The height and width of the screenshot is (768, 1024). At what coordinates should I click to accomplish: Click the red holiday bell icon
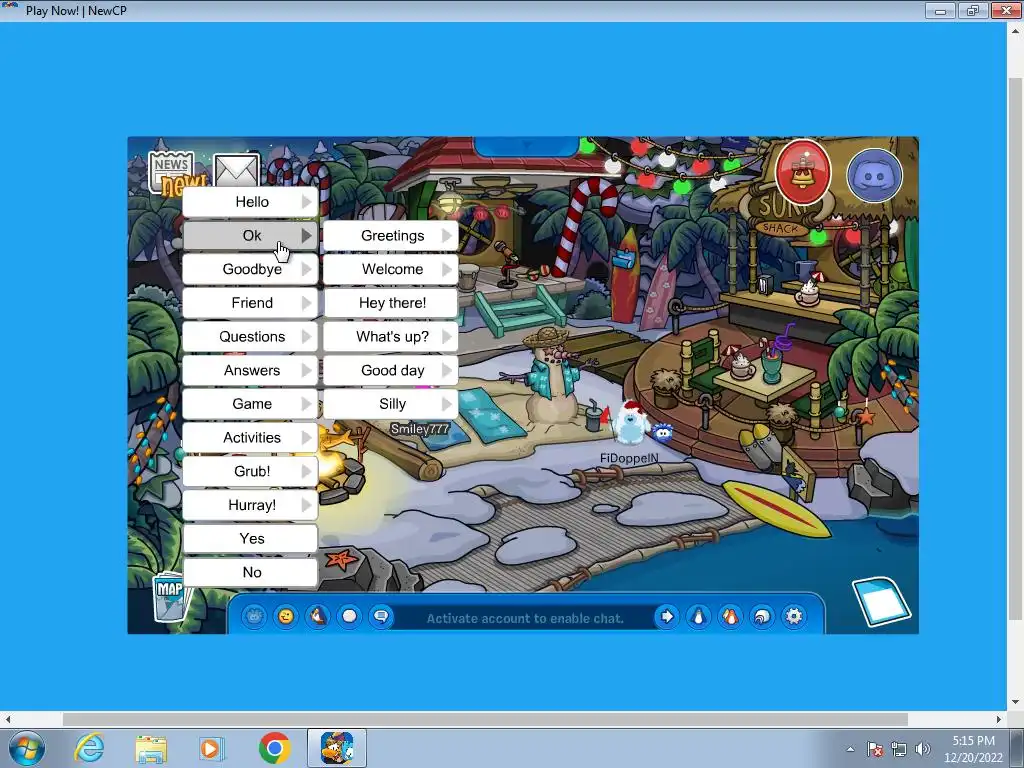pyautogui.click(x=803, y=172)
